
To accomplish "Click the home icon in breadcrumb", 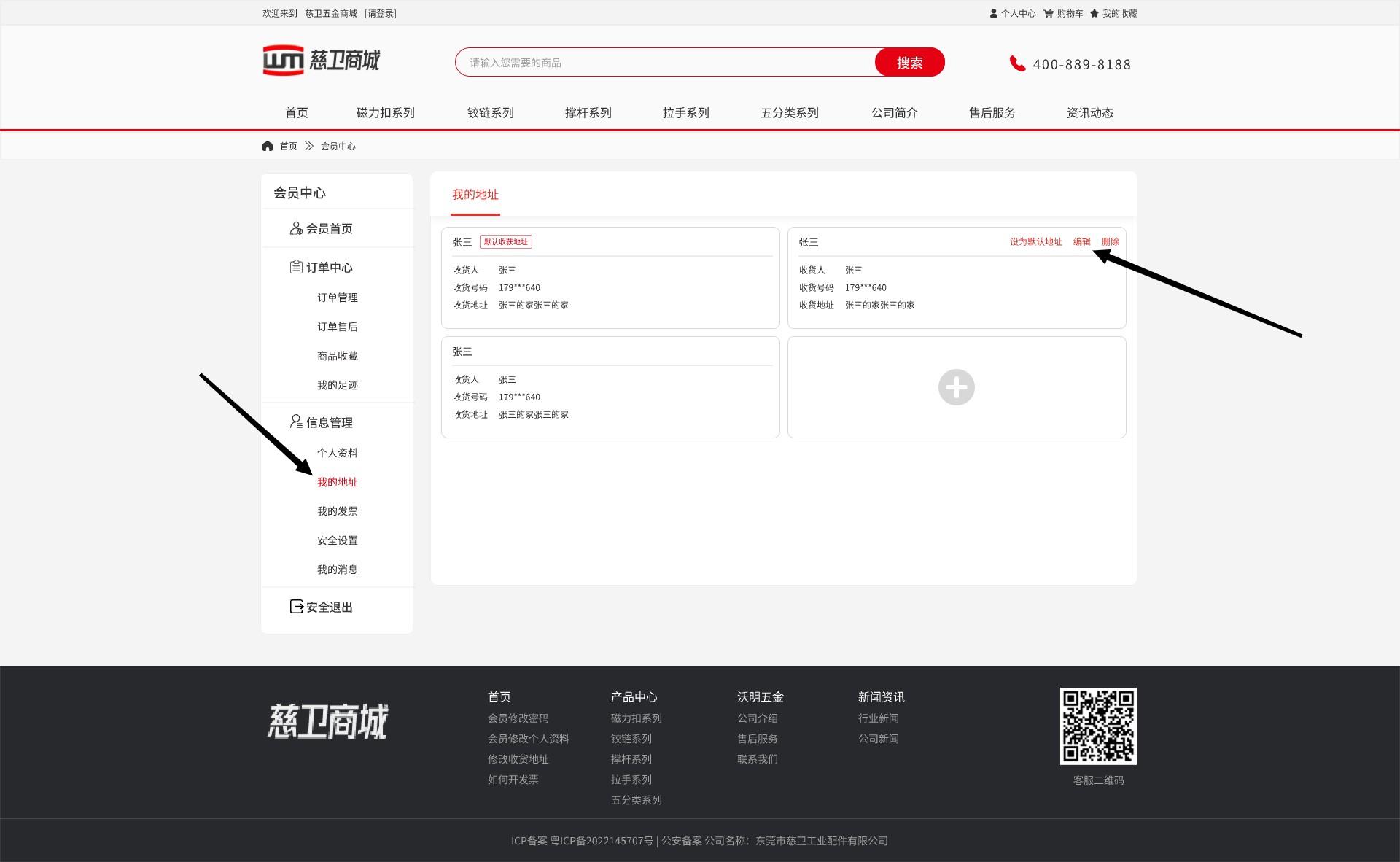I will (x=268, y=146).
